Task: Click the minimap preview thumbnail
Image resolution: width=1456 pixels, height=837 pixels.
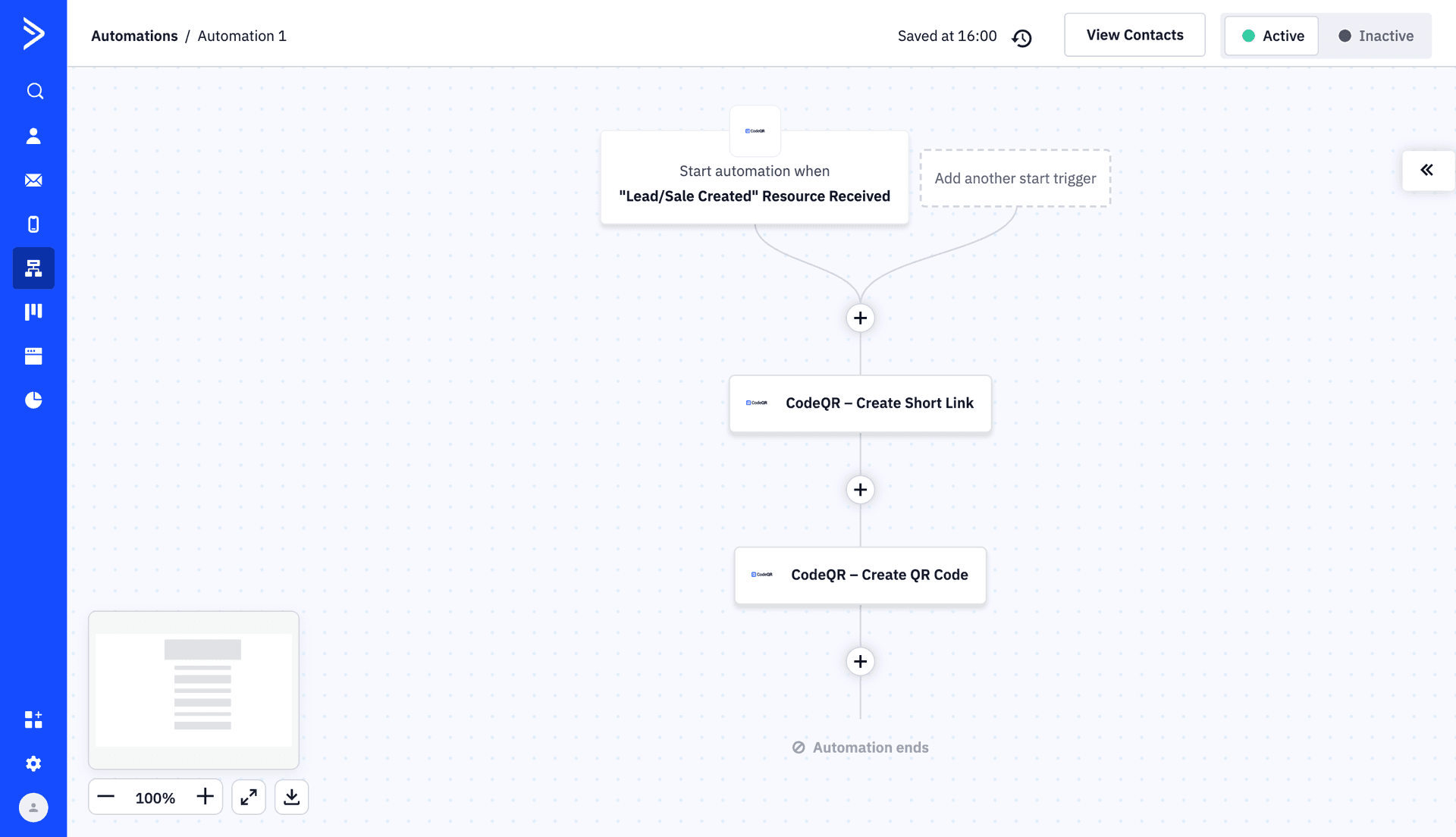Action: pyautogui.click(x=193, y=689)
